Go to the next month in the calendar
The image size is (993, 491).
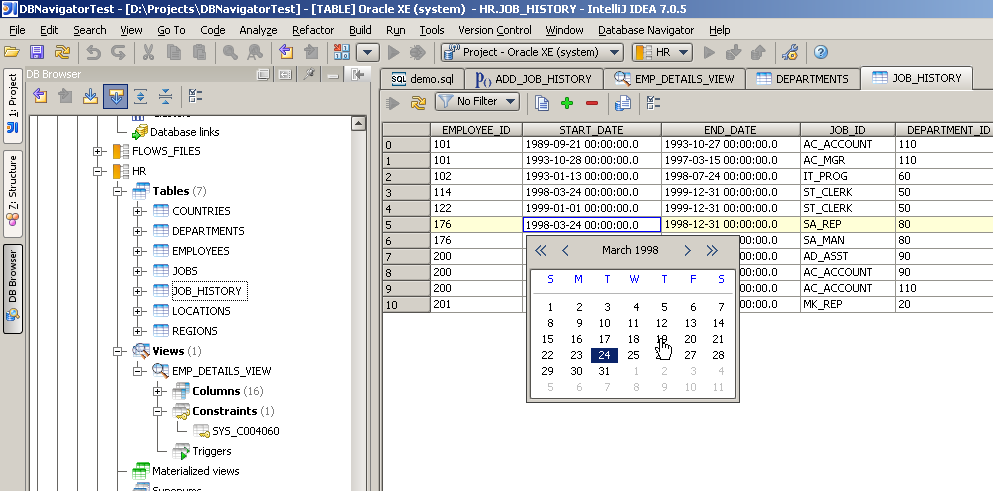click(688, 251)
